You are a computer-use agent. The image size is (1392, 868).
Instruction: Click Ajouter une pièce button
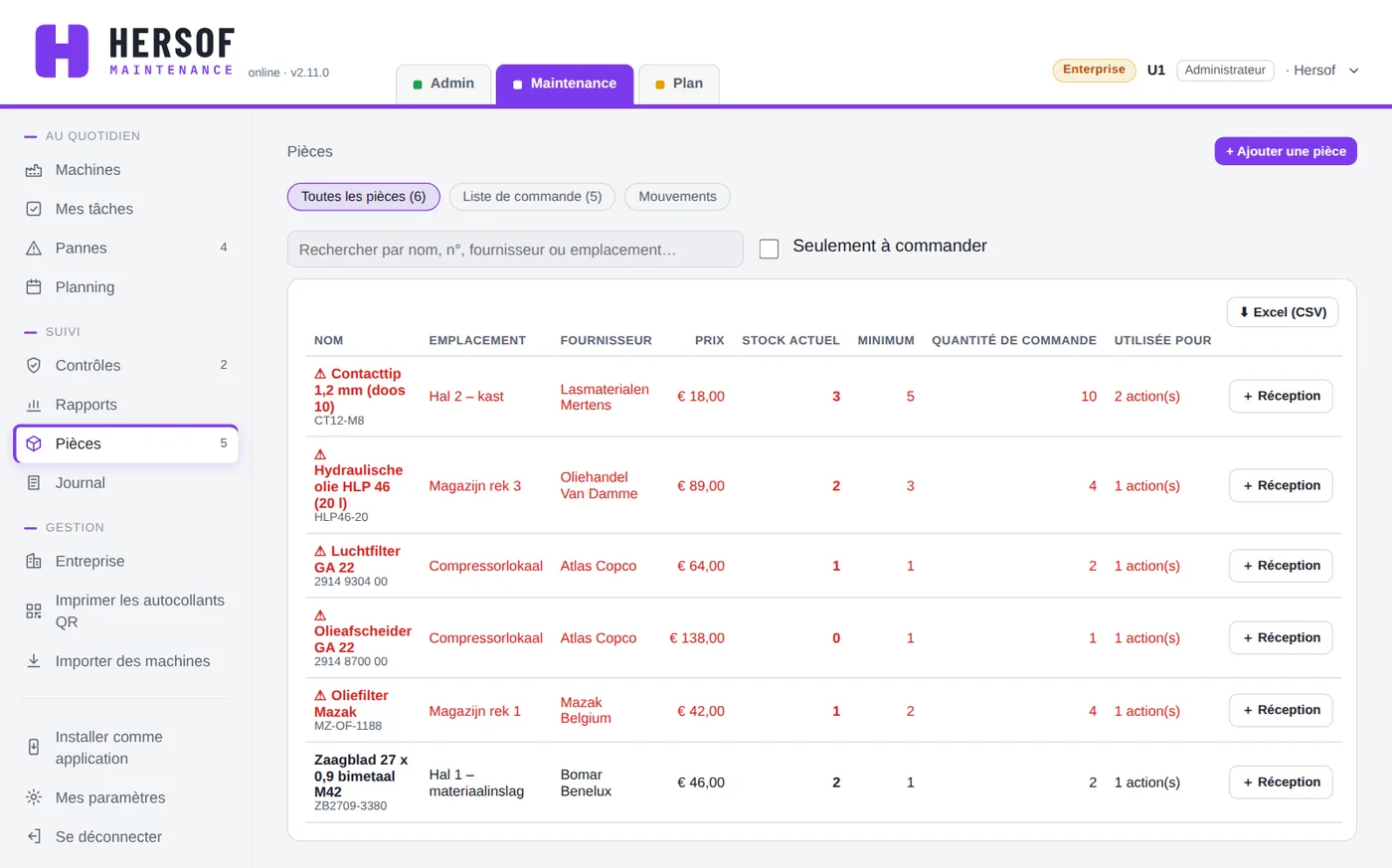(x=1286, y=151)
